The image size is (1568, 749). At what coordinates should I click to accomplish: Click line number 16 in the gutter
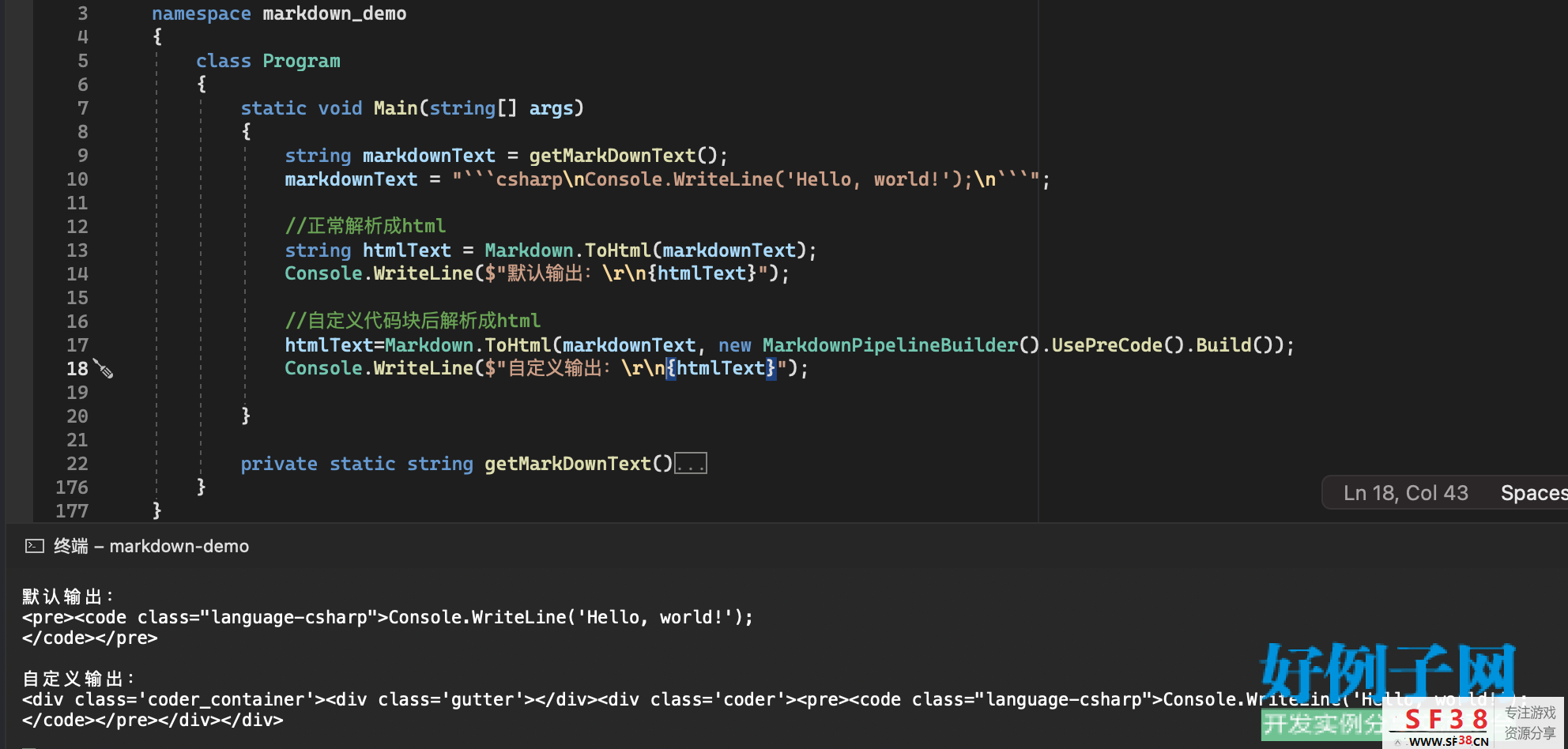tap(77, 322)
